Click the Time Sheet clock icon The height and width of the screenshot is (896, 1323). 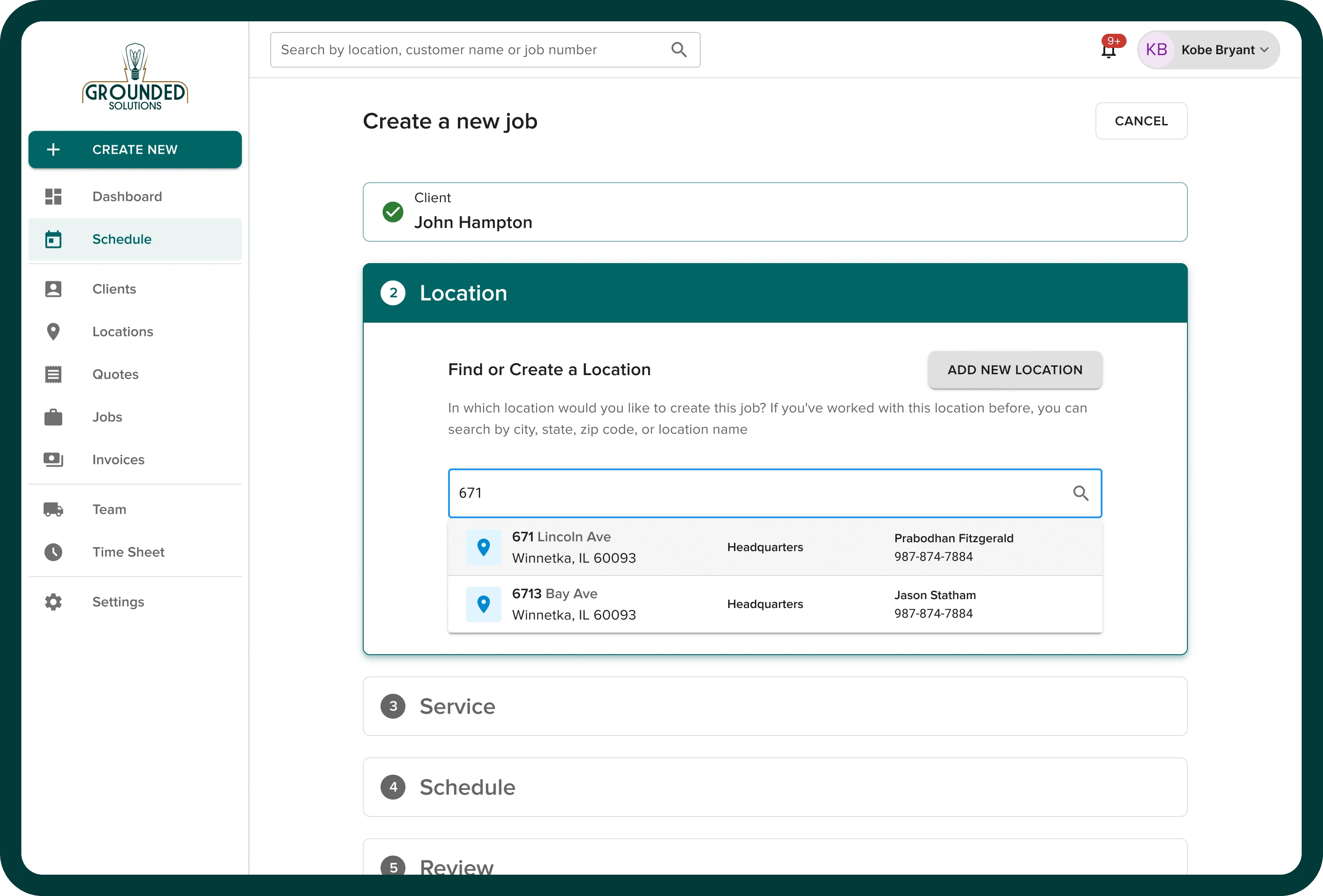[x=53, y=552]
